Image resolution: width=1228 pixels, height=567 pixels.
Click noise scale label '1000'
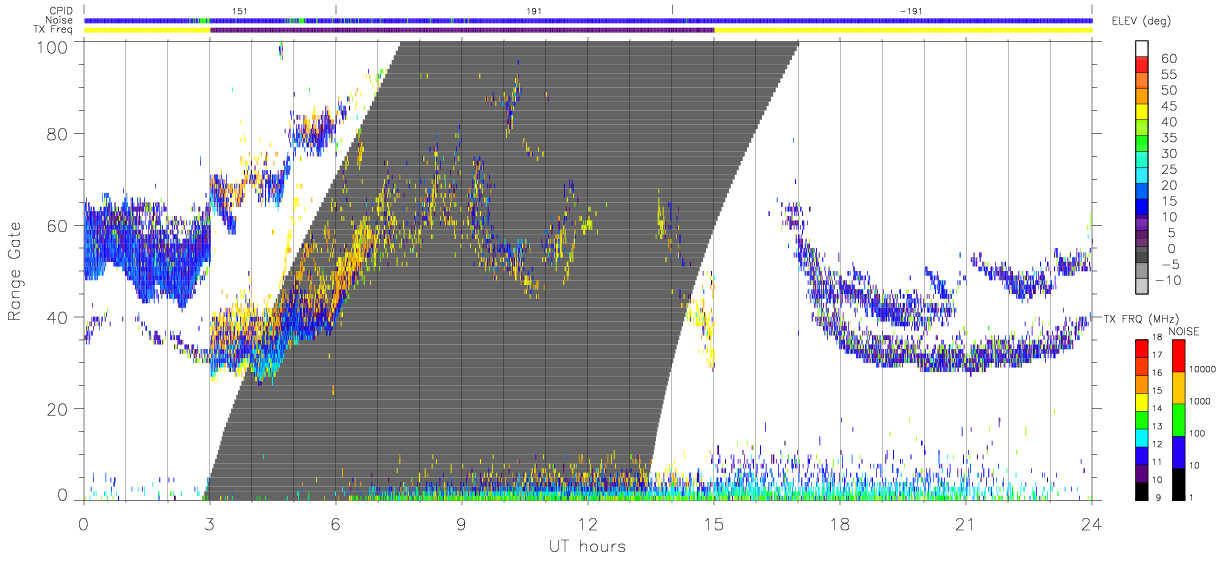[1202, 401]
